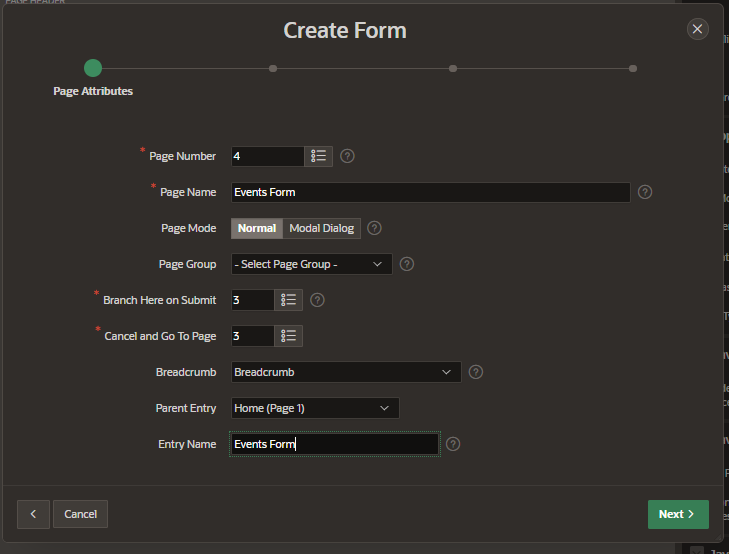Click the Create Form title
The width and height of the screenshot is (729, 554).
click(345, 31)
